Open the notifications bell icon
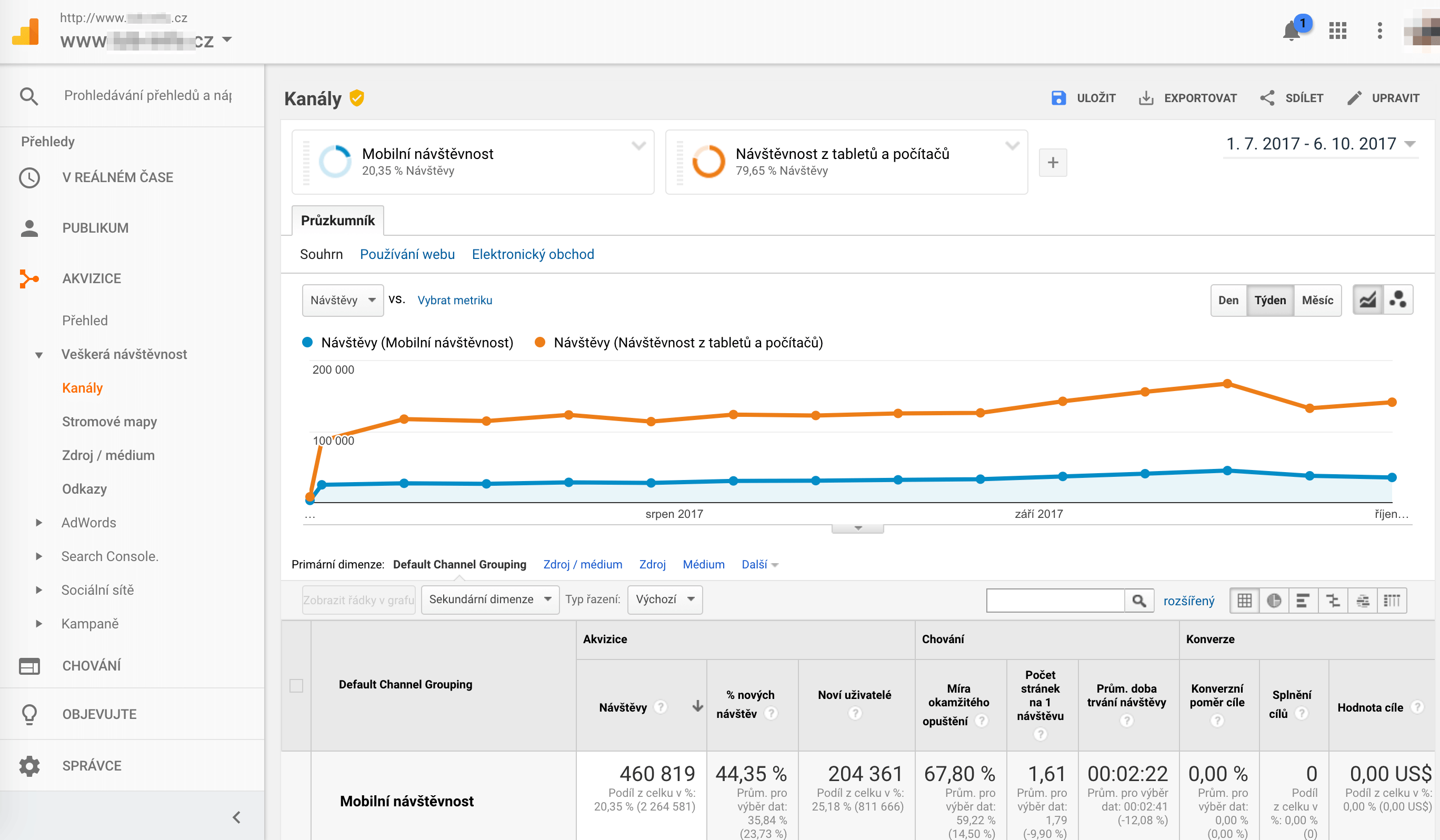1440x840 pixels. point(1291,31)
